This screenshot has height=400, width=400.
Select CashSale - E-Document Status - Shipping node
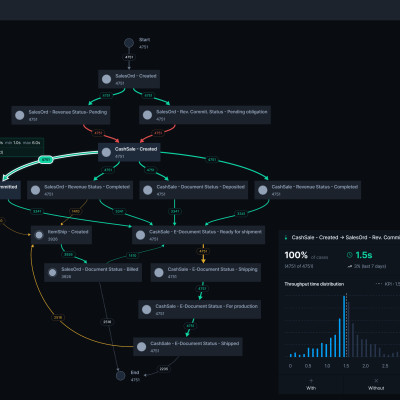click(206, 273)
